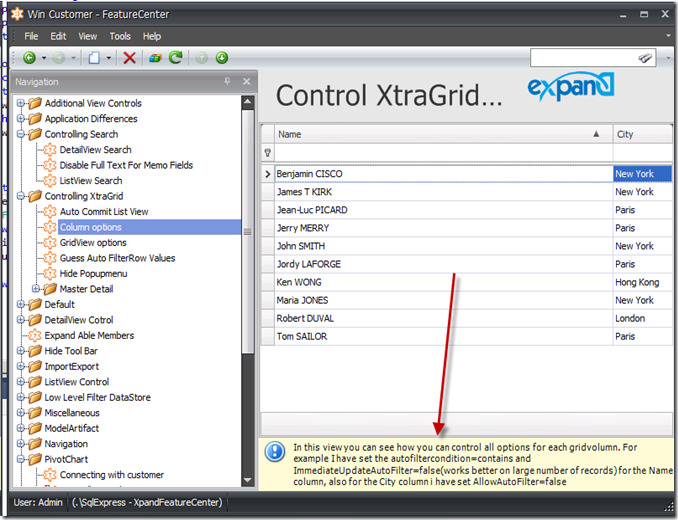Click the London city cell
The image size is (678, 520).
tap(643, 319)
